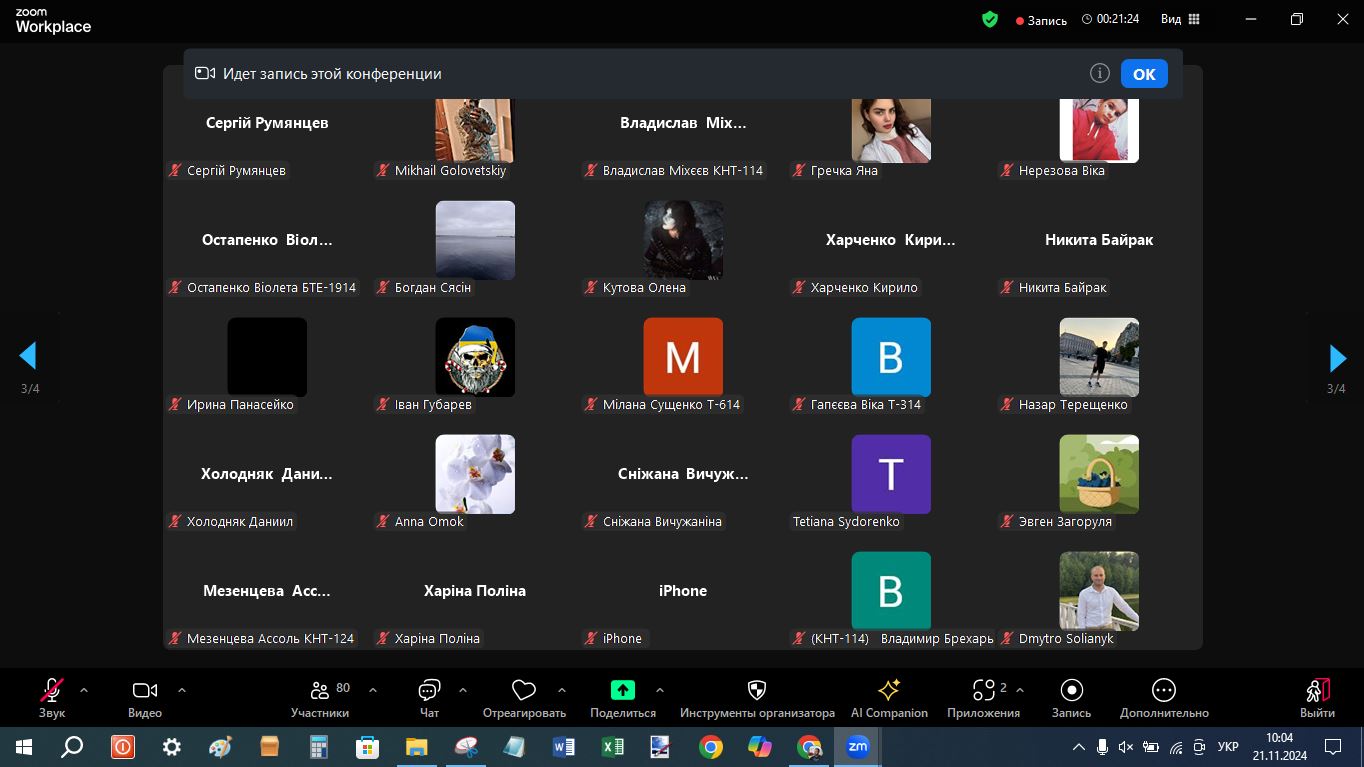Click OK on recording notification
Image resolution: width=1364 pixels, height=767 pixels.
pyautogui.click(x=1144, y=74)
